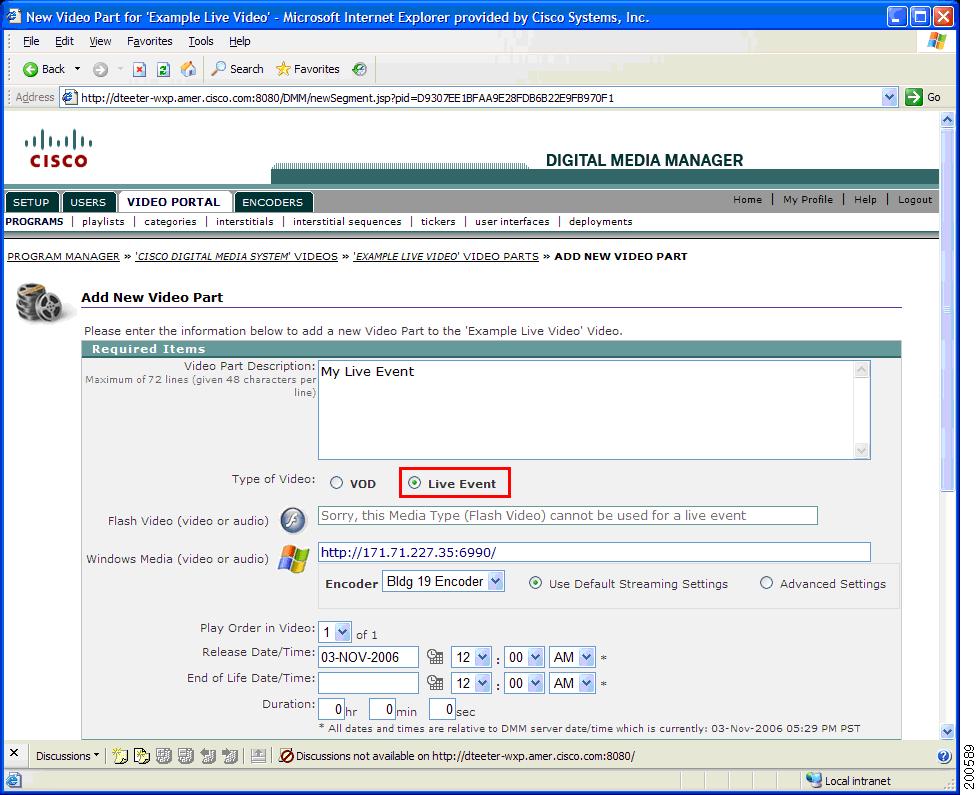977x795 pixels.
Task: Open the Bldg 19 Encoder dropdown
Action: [445, 583]
